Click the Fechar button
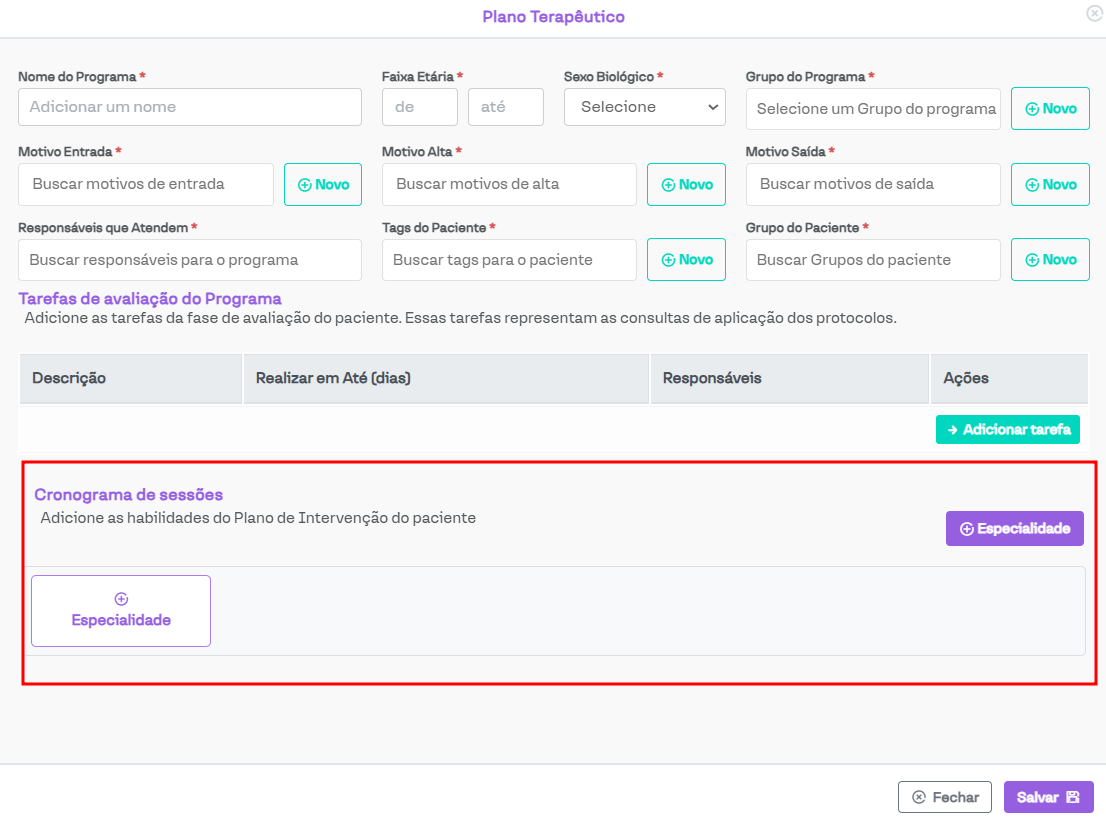Screen dimensions: 1106x825 (944, 797)
